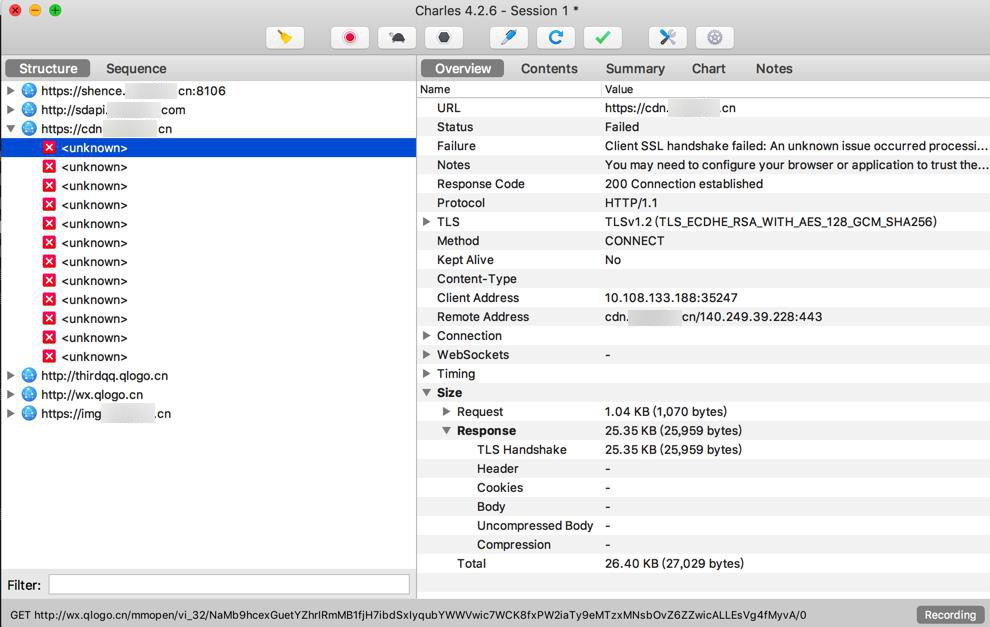Validate the selected request with the green checkmark
Screen dimensions: 990x627
603,37
